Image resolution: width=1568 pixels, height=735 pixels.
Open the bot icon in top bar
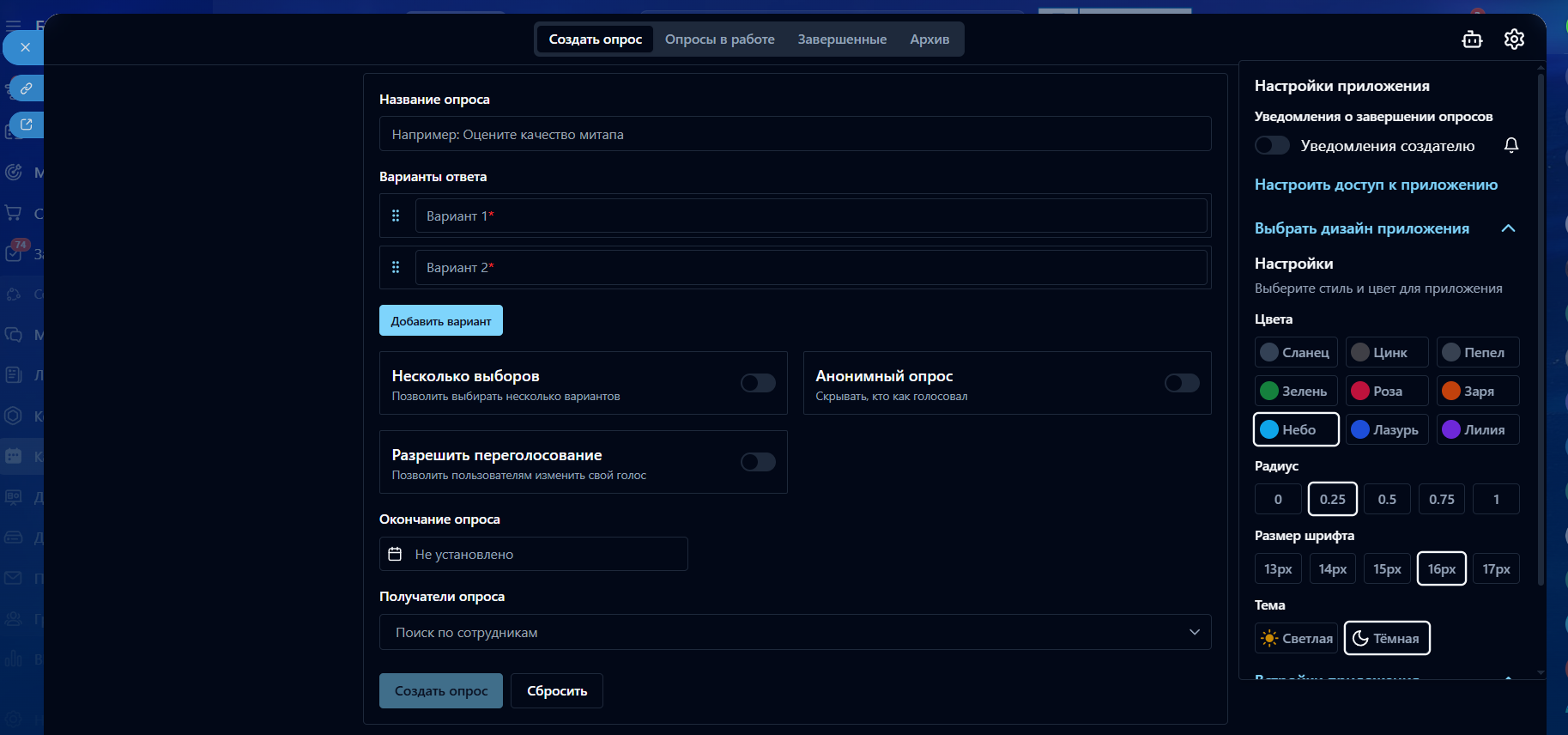pyautogui.click(x=1472, y=39)
